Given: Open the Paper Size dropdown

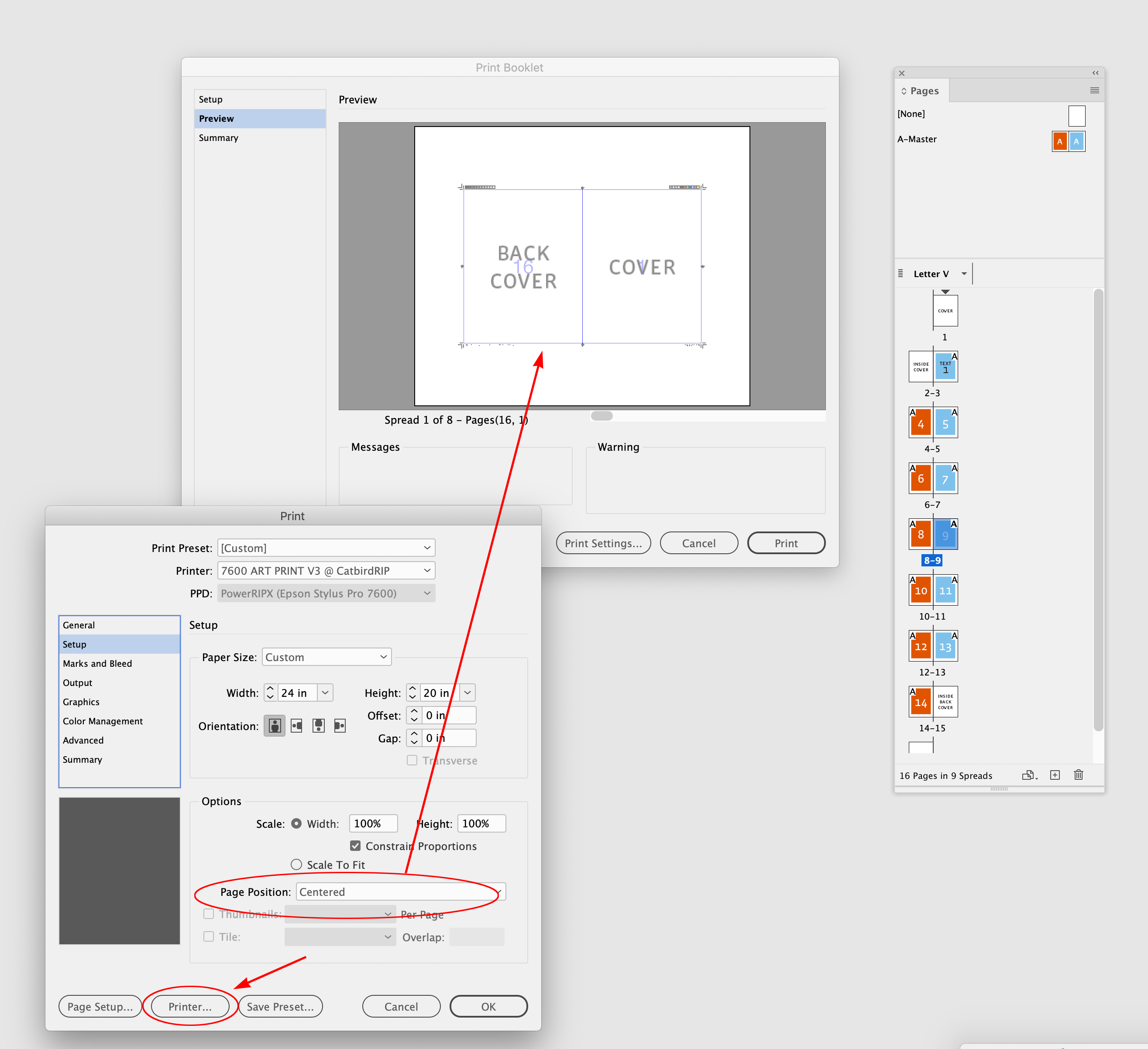Looking at the screenshot, I should tap(327, 656).
